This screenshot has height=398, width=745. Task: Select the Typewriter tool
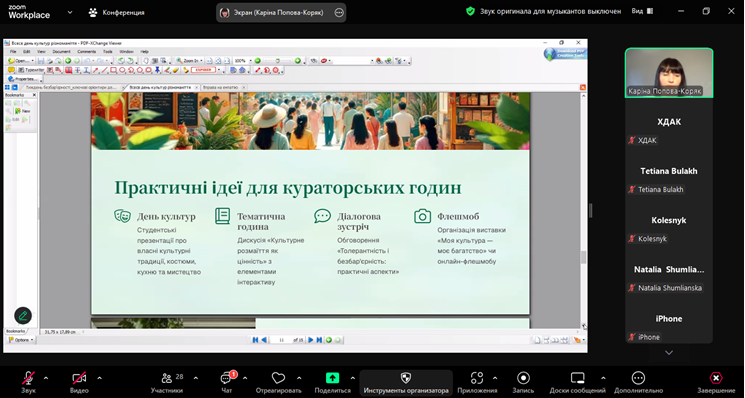(30, 70)
